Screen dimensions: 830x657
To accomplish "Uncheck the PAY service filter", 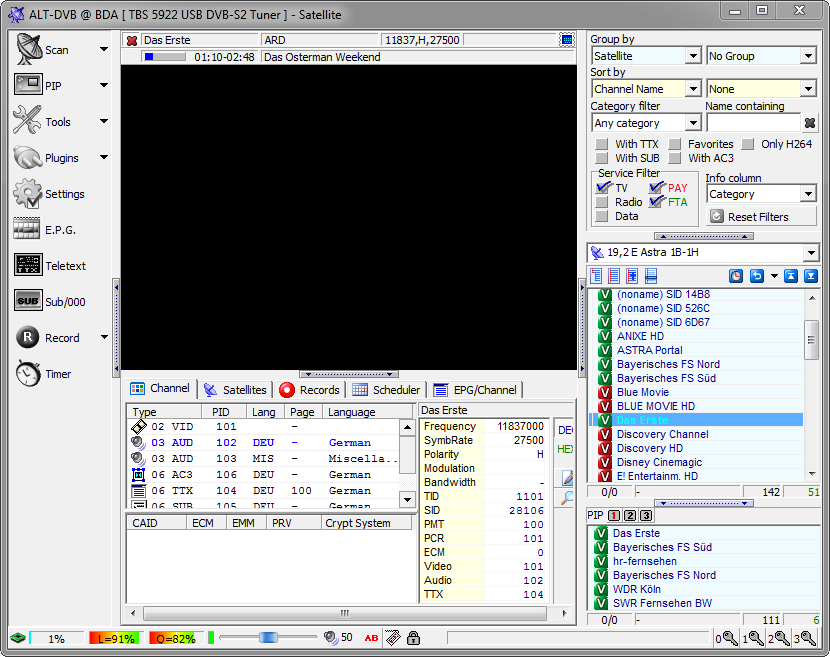I will pos(656,187).
